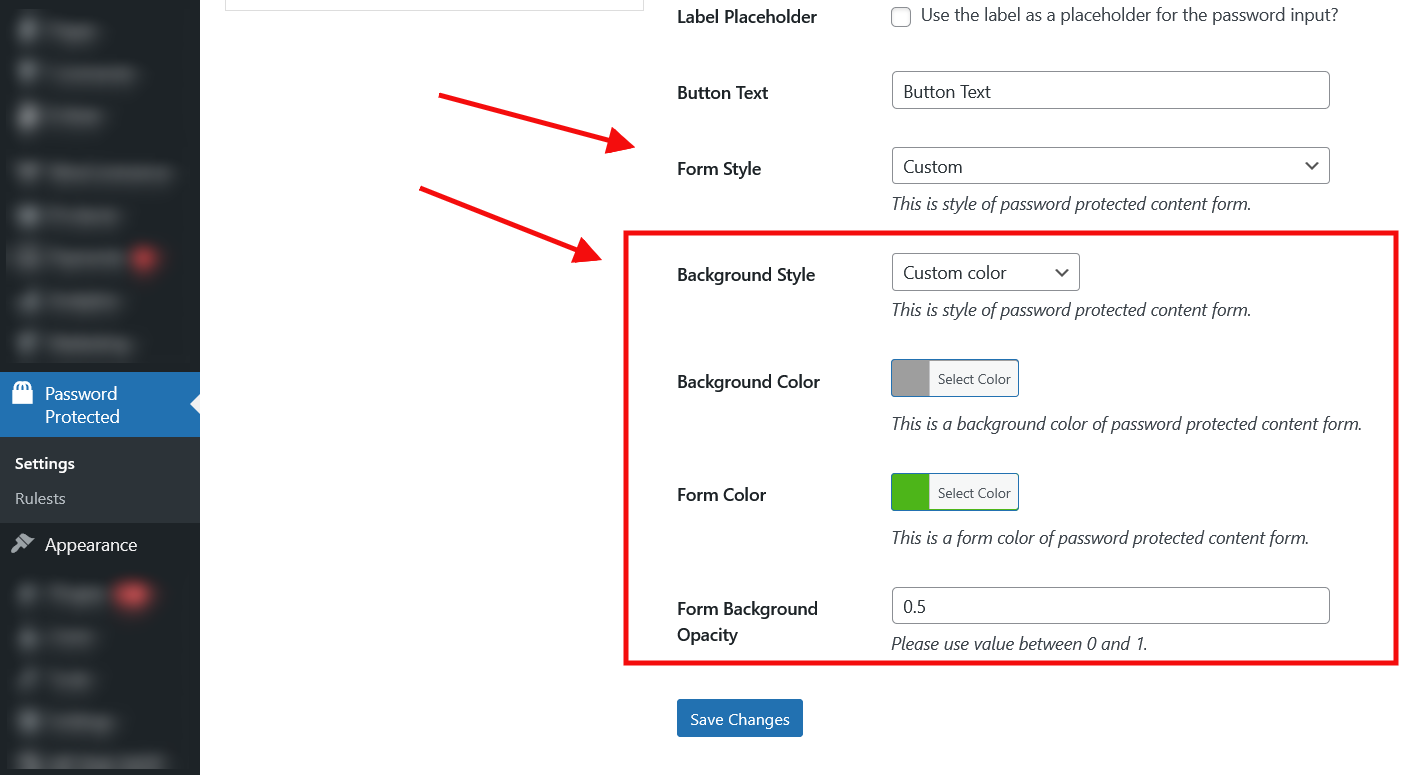Click the Label Placeholder label
The height and width of the screenshot is (775, 1425).
(747, 17)
